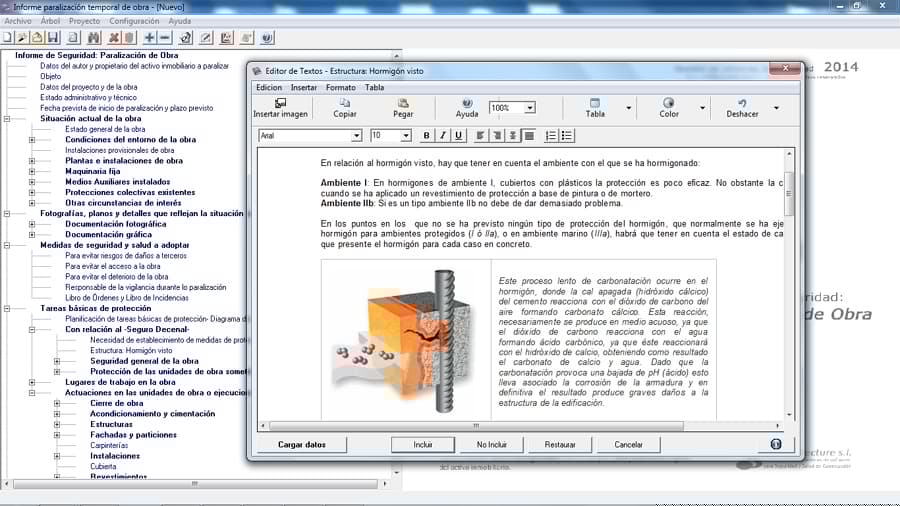Expand Documentación fotográfica node

click(32, 224)
